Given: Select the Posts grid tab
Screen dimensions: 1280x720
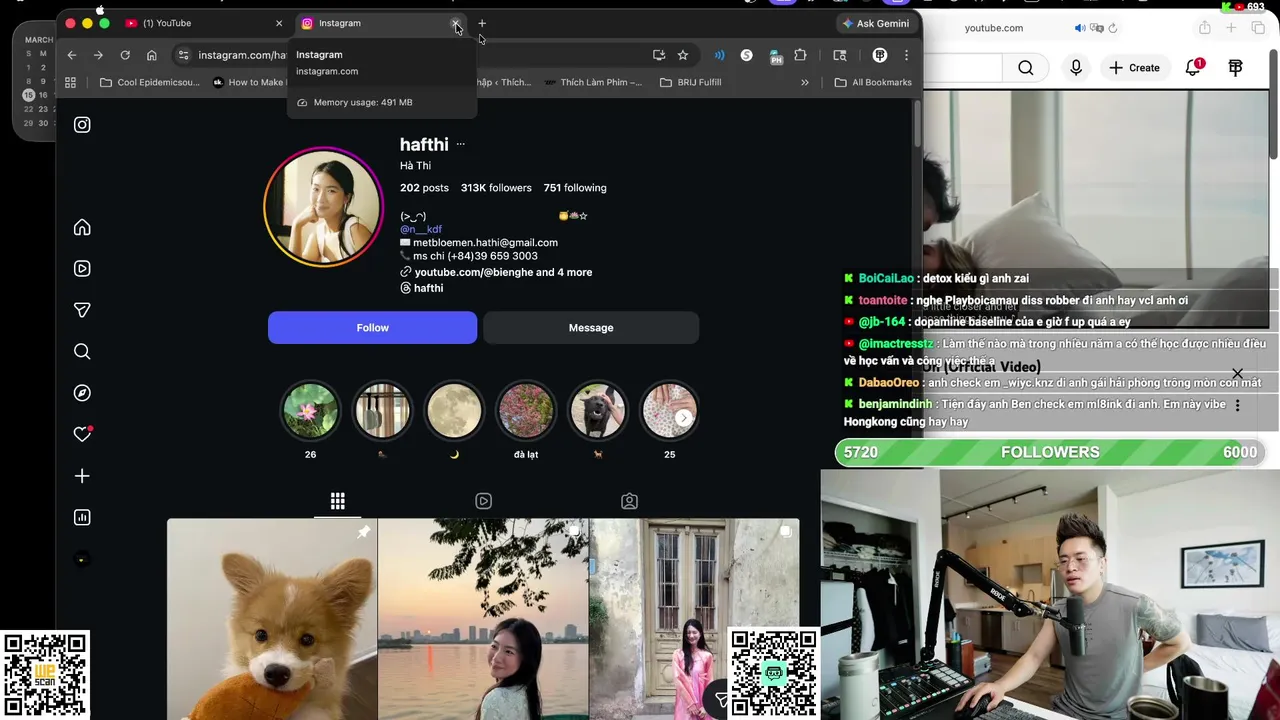Looking at the screenshot, I should click(338, 501).
